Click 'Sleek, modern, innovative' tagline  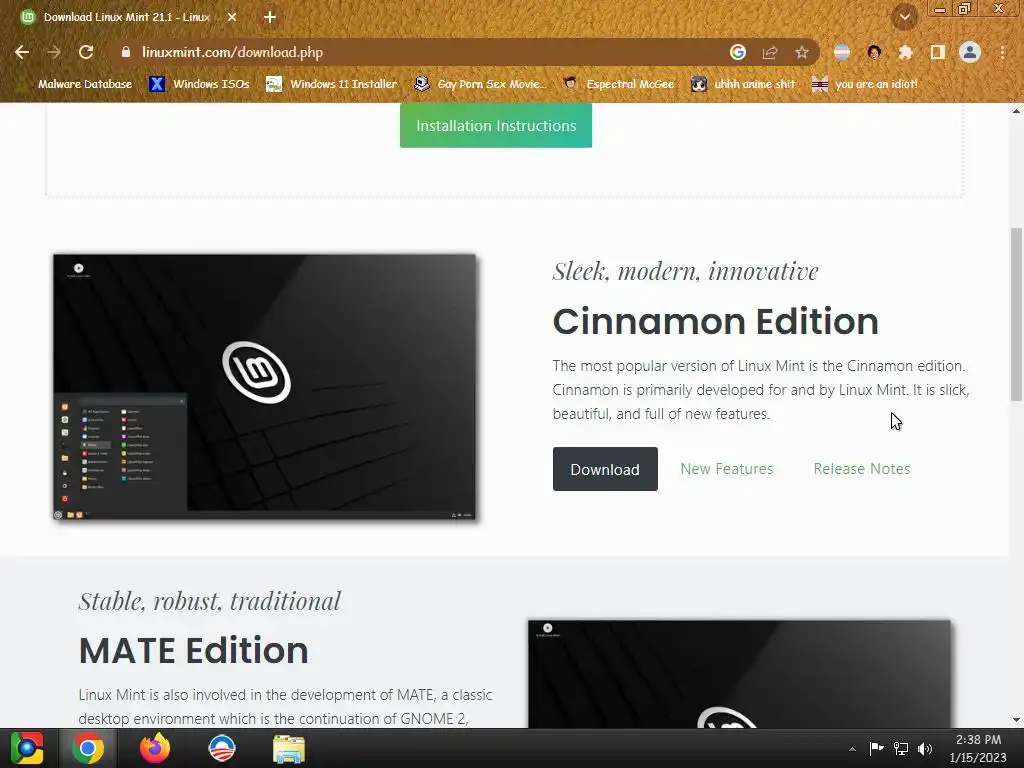[685, 271]
